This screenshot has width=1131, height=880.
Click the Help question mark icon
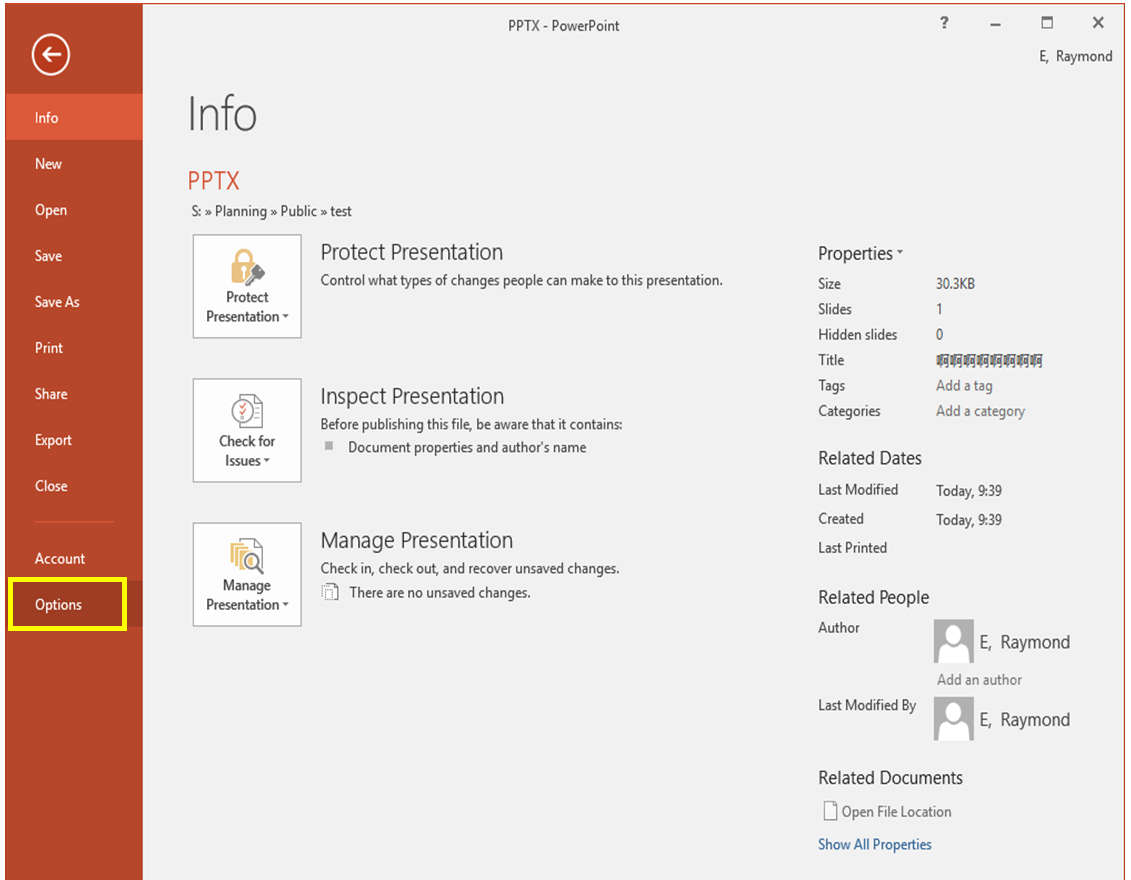pos(943,23)
